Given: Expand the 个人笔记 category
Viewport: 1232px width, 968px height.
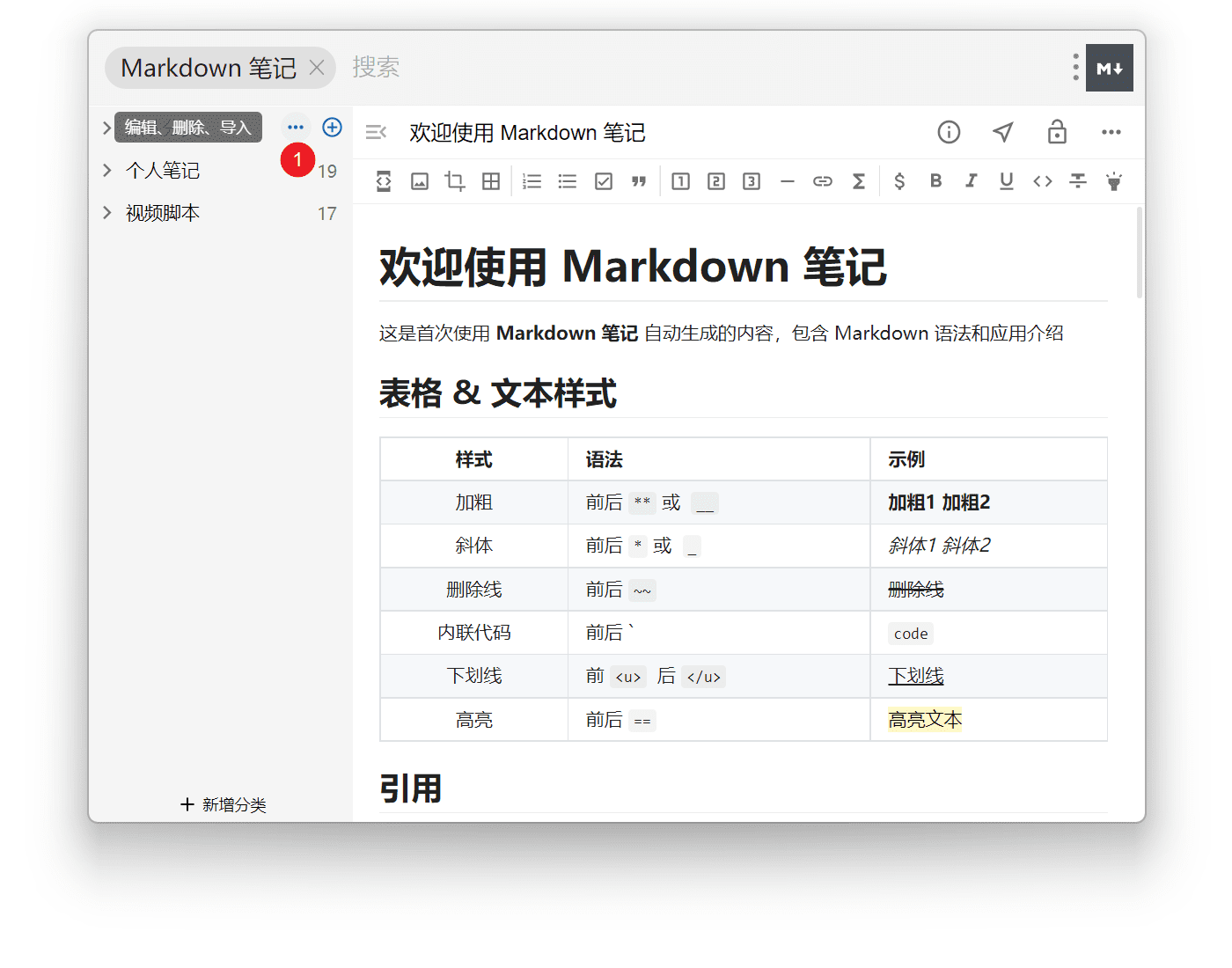Looking at the screenshot, I should [x=107, y=170].
